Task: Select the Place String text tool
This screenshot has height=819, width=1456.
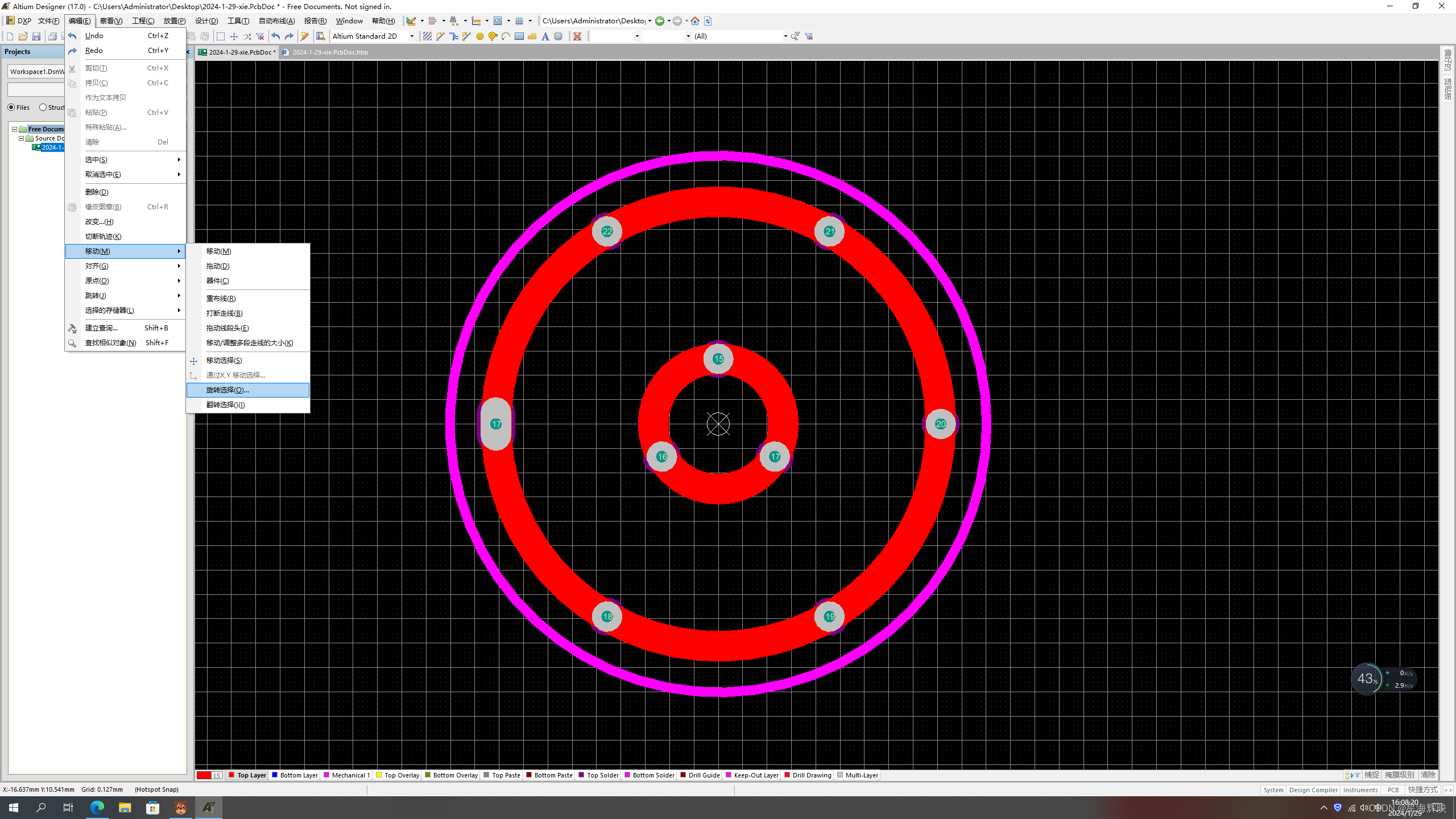Action: click(x=545, y=36)
